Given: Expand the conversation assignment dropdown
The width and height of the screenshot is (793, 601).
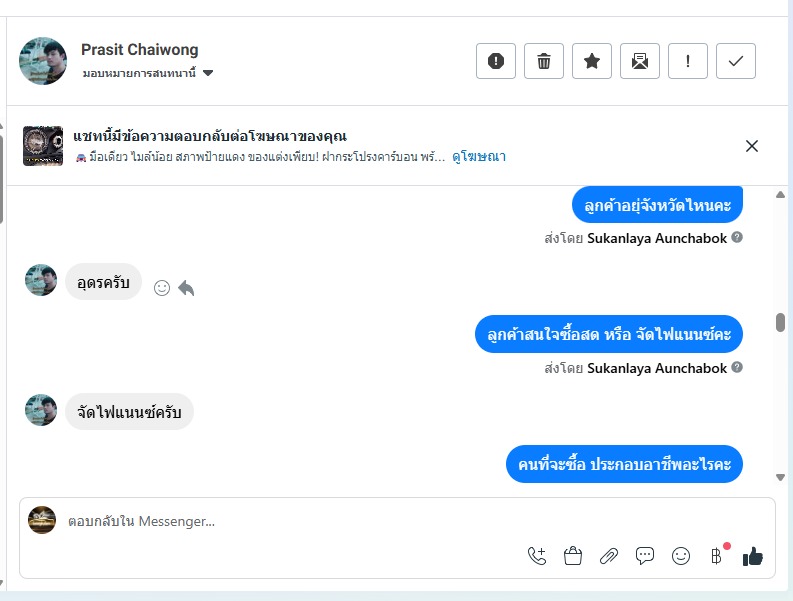Looking at the screenshot, I should [x=208, y=73].
